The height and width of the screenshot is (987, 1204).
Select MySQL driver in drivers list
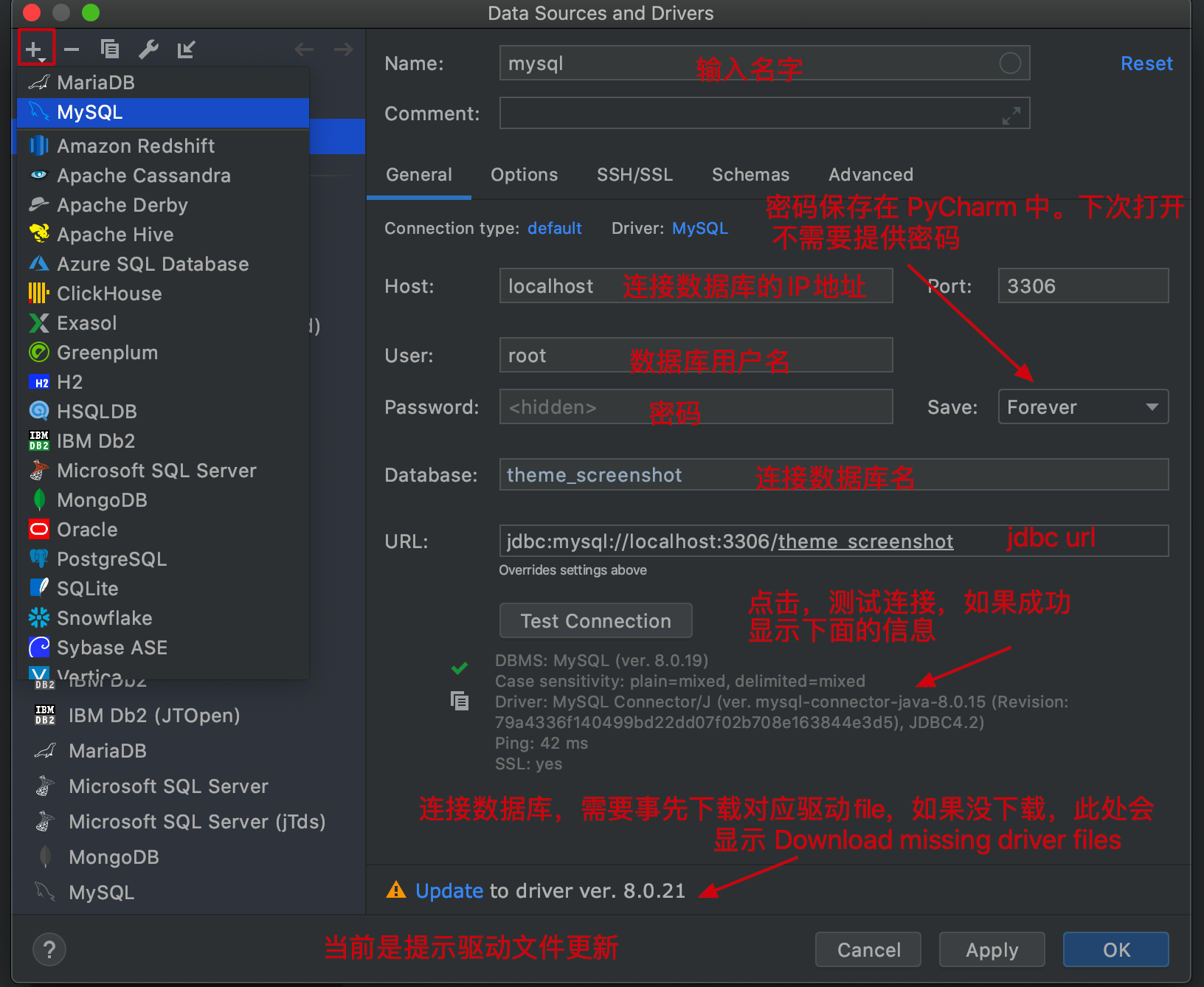click(189, 893)
